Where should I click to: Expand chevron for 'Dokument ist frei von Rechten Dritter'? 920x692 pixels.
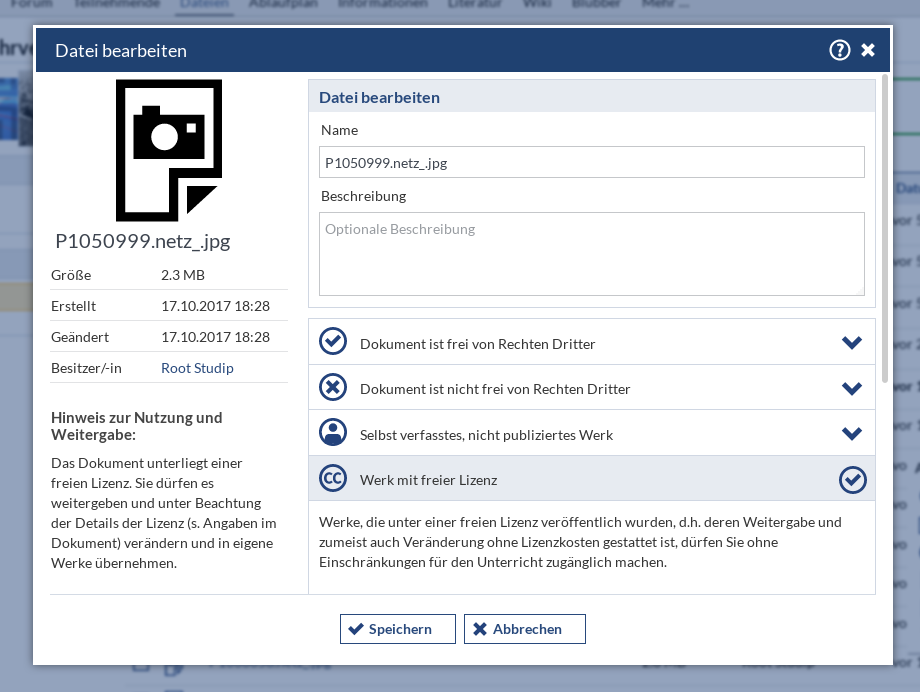point(852,343)
